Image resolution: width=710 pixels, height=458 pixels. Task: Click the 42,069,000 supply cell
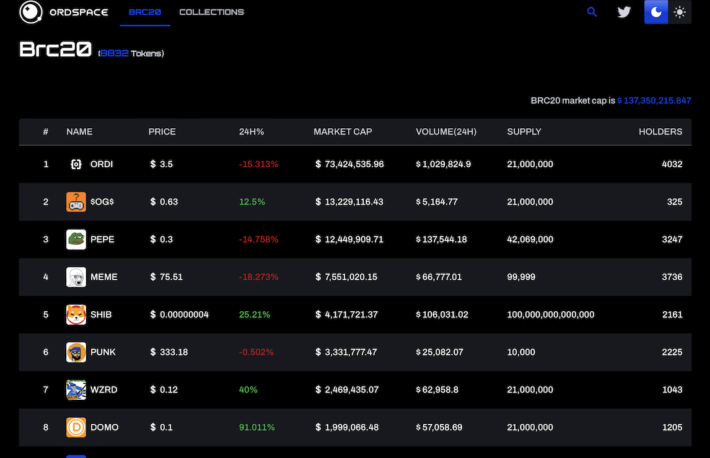530,239
